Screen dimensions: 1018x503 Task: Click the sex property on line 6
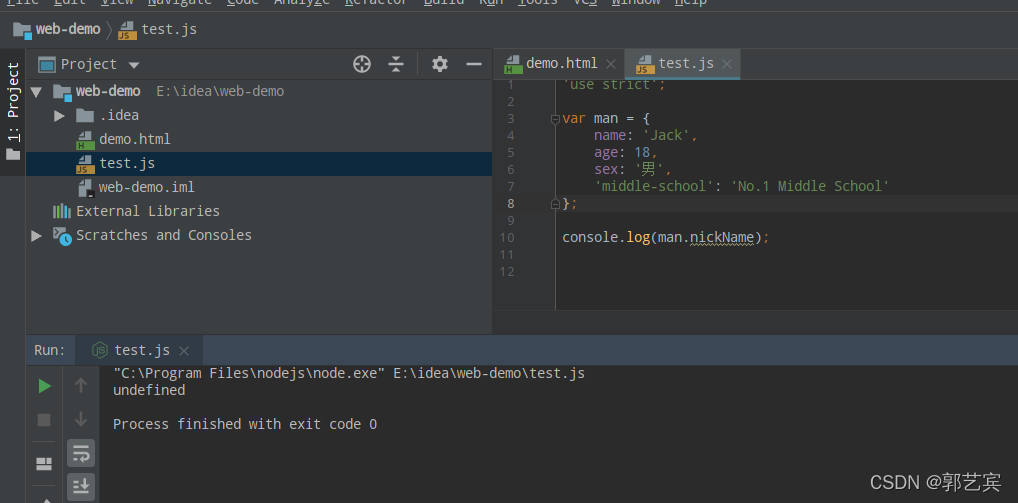point(606,169)
